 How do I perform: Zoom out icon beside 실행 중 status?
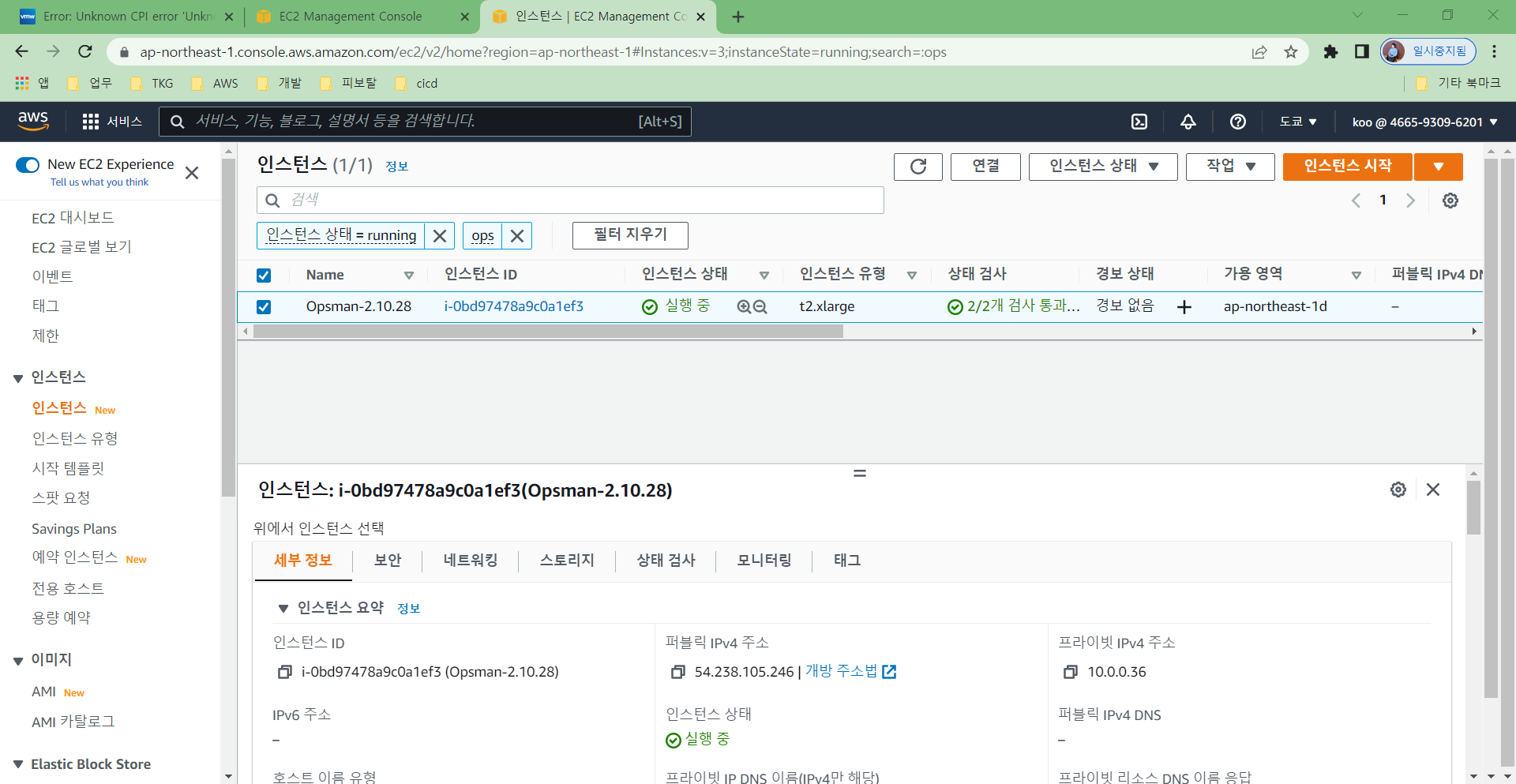760,306
